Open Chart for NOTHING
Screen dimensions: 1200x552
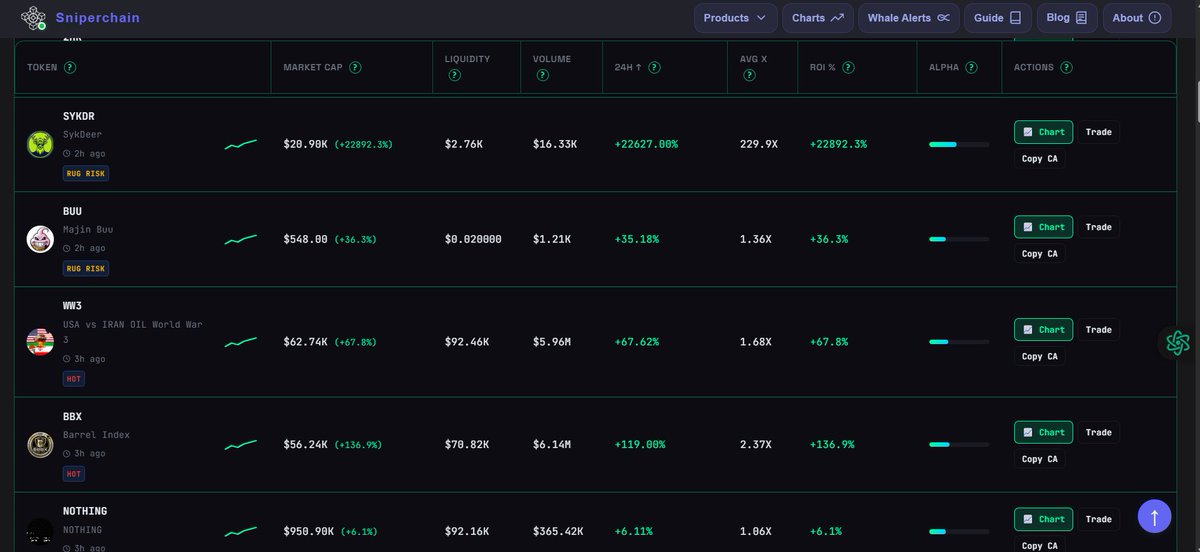click(x=1044, y=519)
